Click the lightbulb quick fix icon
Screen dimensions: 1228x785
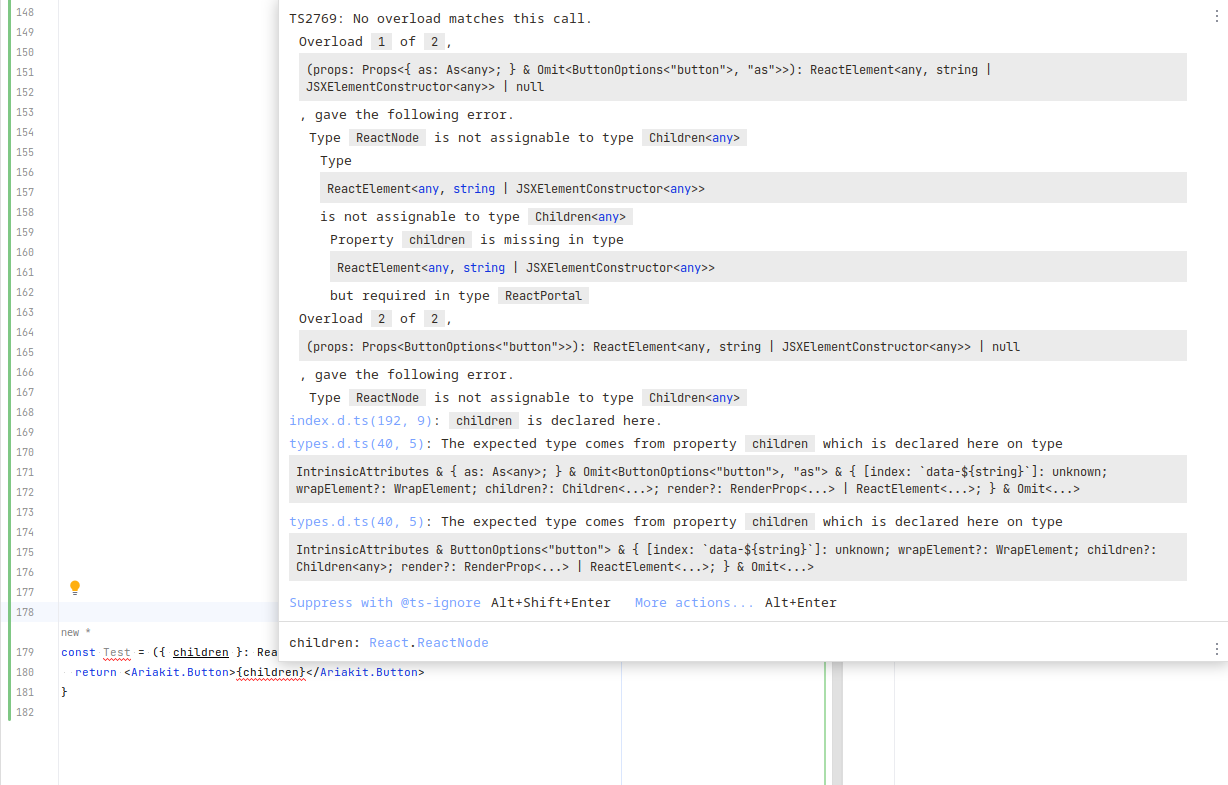coord(74,589)
